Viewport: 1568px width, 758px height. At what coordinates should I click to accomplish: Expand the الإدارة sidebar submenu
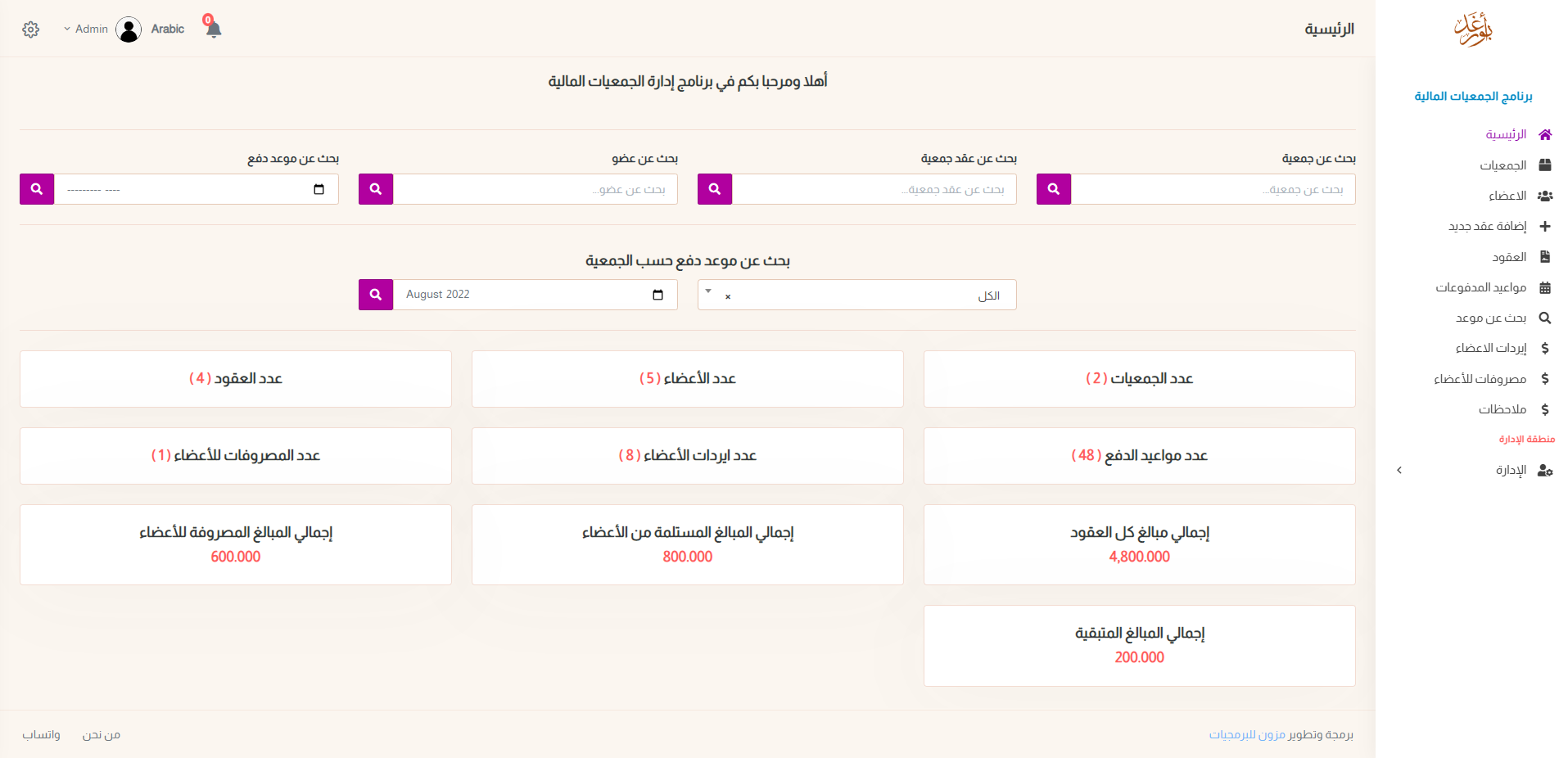tap(1472, 470)
